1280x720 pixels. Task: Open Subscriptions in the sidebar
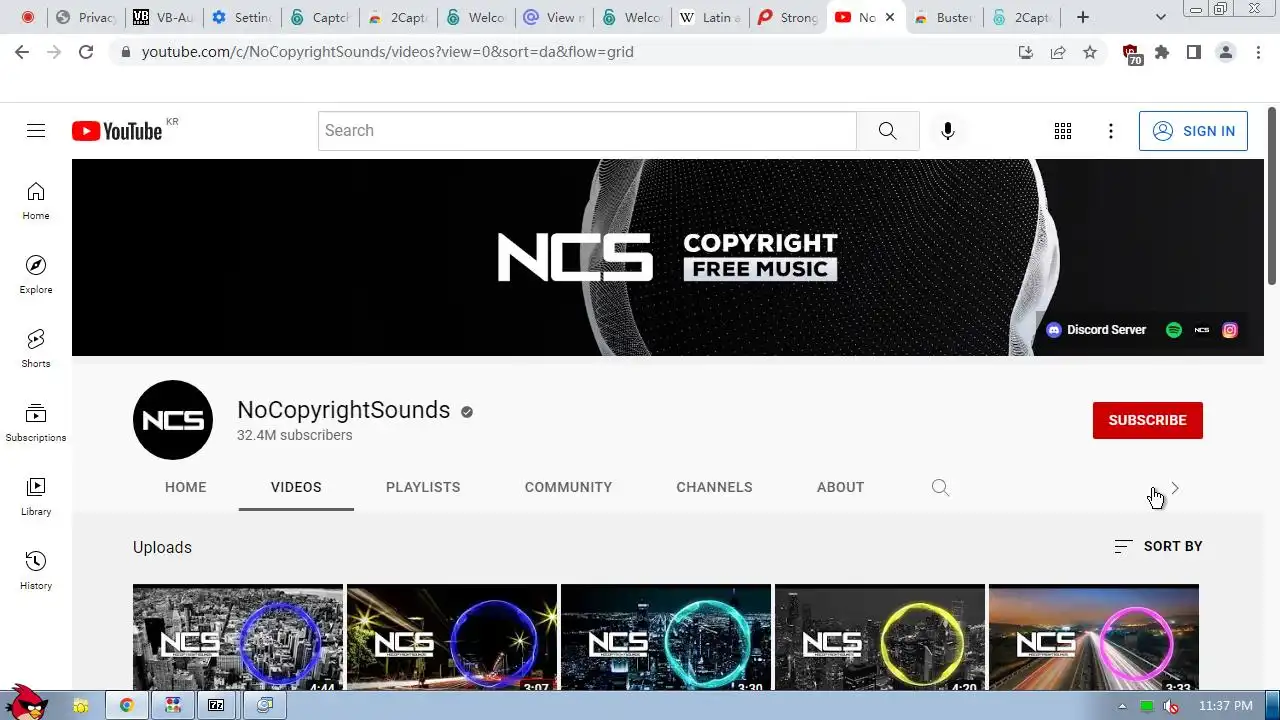(36, 423)
